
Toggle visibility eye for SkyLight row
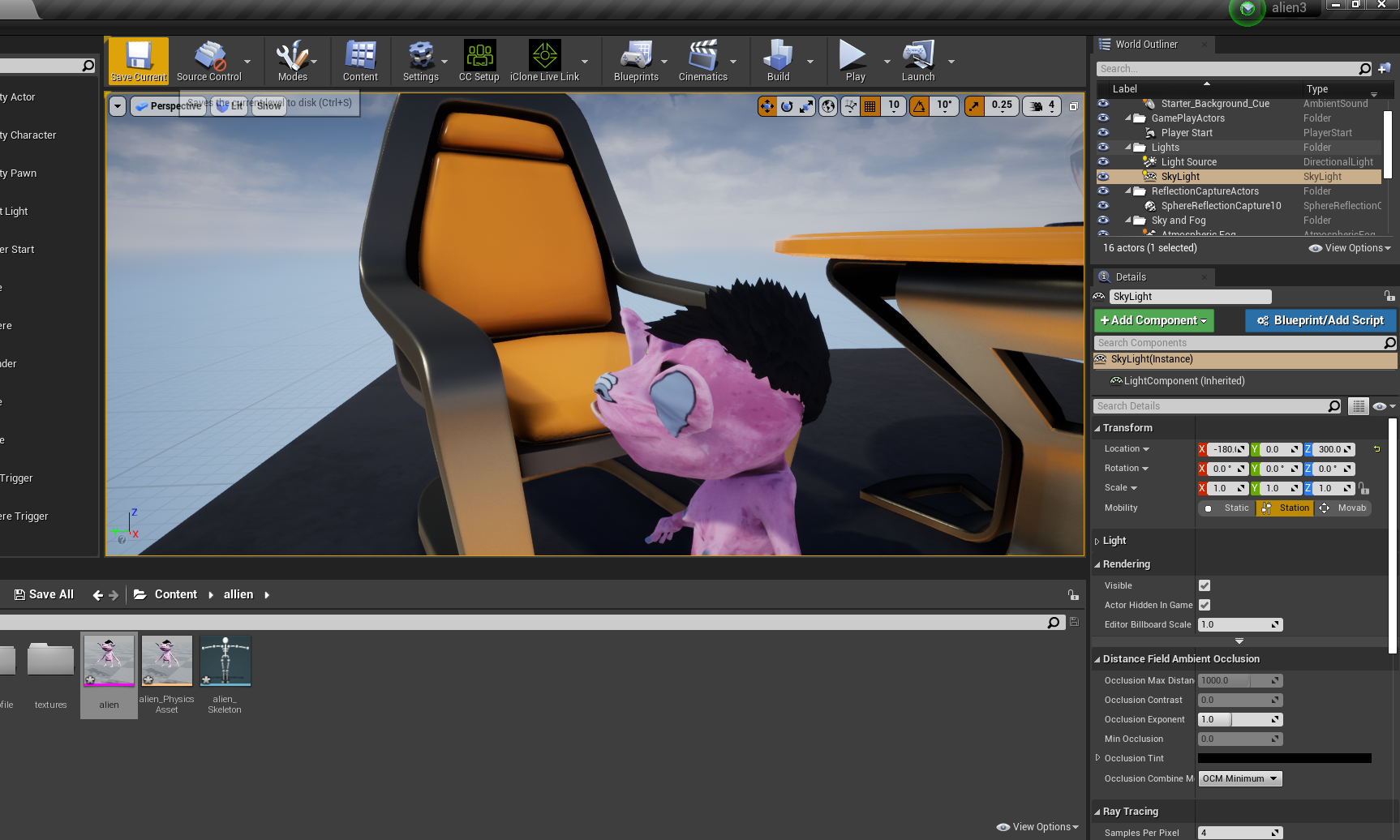tap(1103, 176)
